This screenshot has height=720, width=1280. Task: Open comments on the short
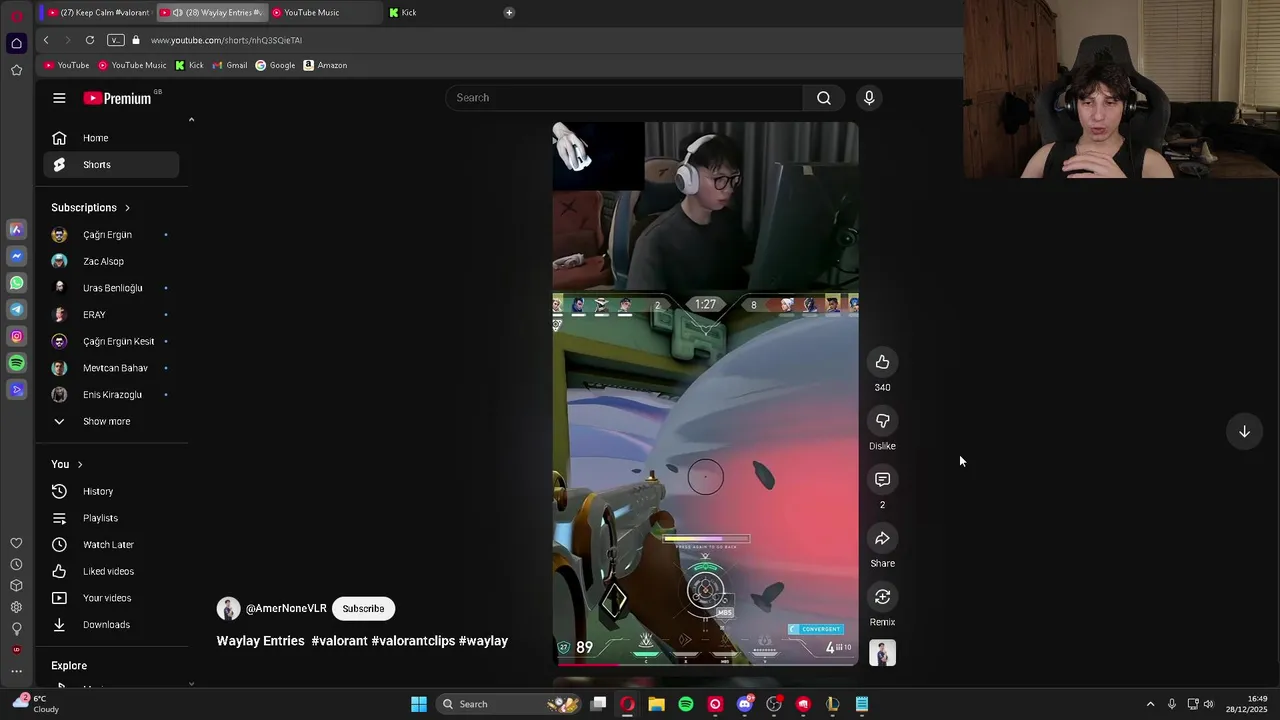click(882, 480)
